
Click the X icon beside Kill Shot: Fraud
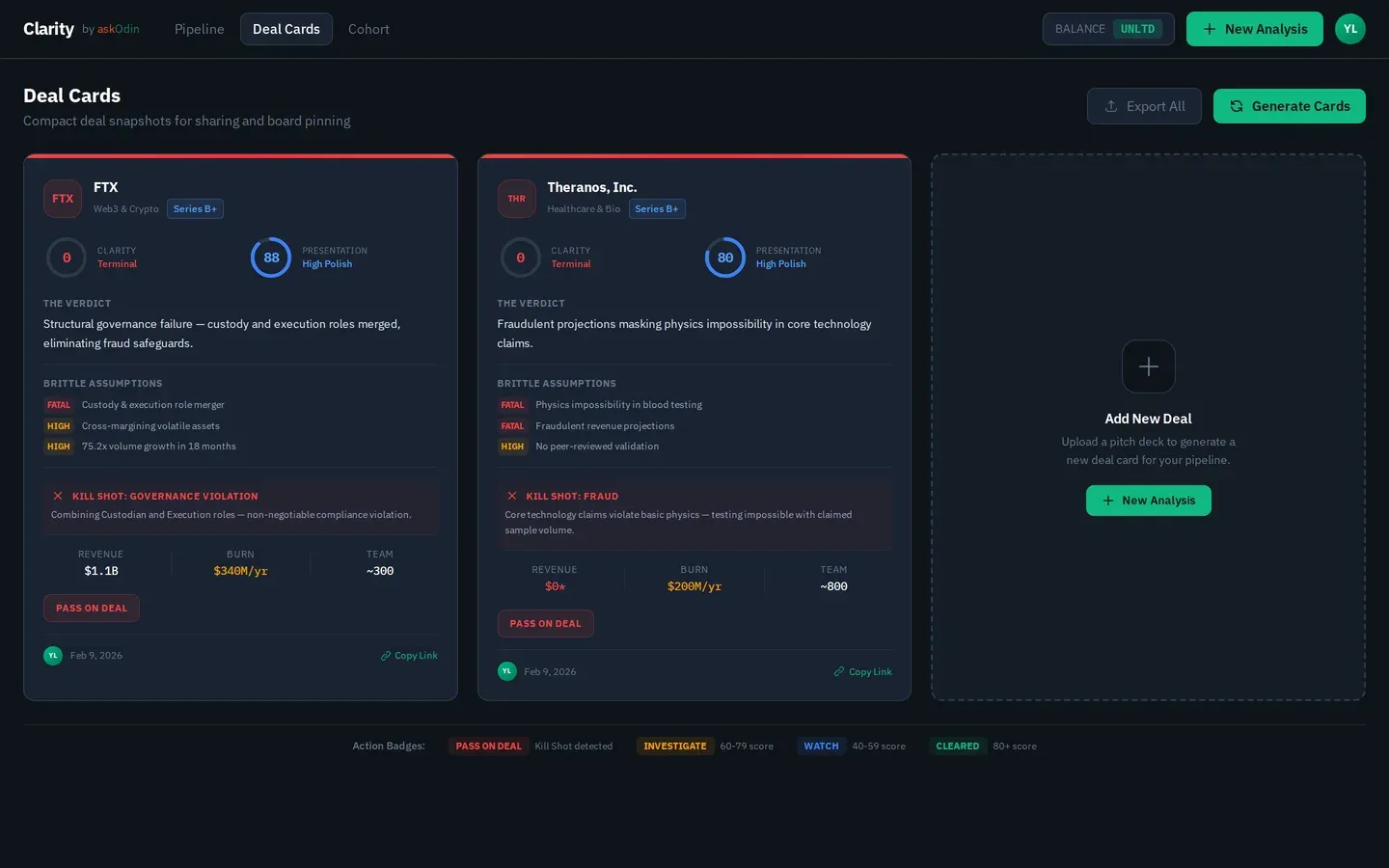(511, 496)
